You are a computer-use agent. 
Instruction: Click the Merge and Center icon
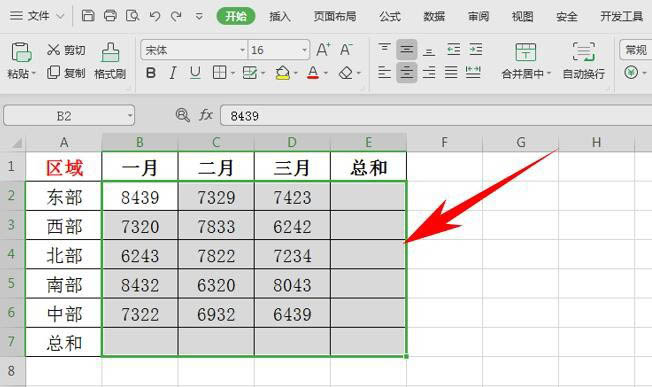pos(526,52)
